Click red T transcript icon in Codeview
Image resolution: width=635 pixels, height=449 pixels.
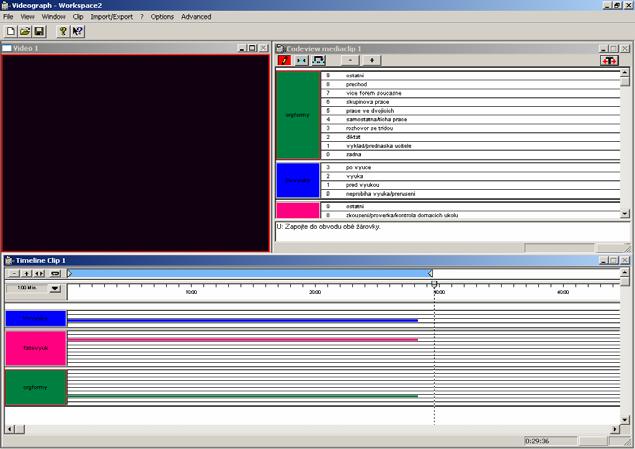609,60
